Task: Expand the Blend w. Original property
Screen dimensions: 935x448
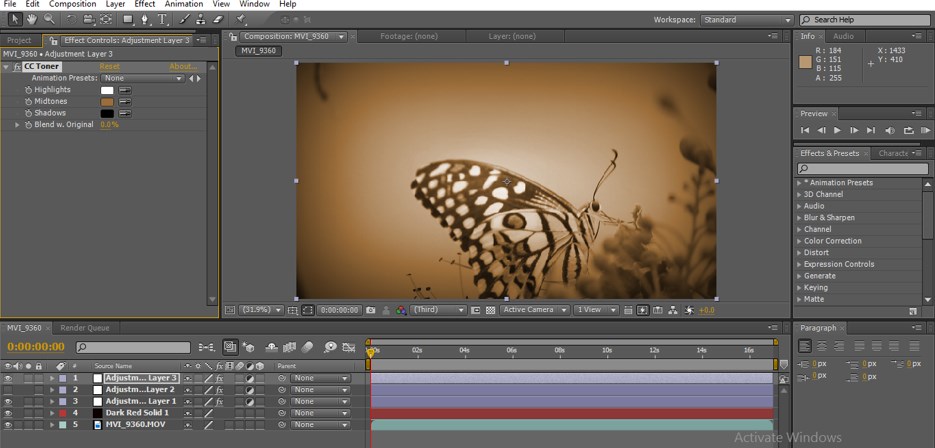Action: click(17, 125)
